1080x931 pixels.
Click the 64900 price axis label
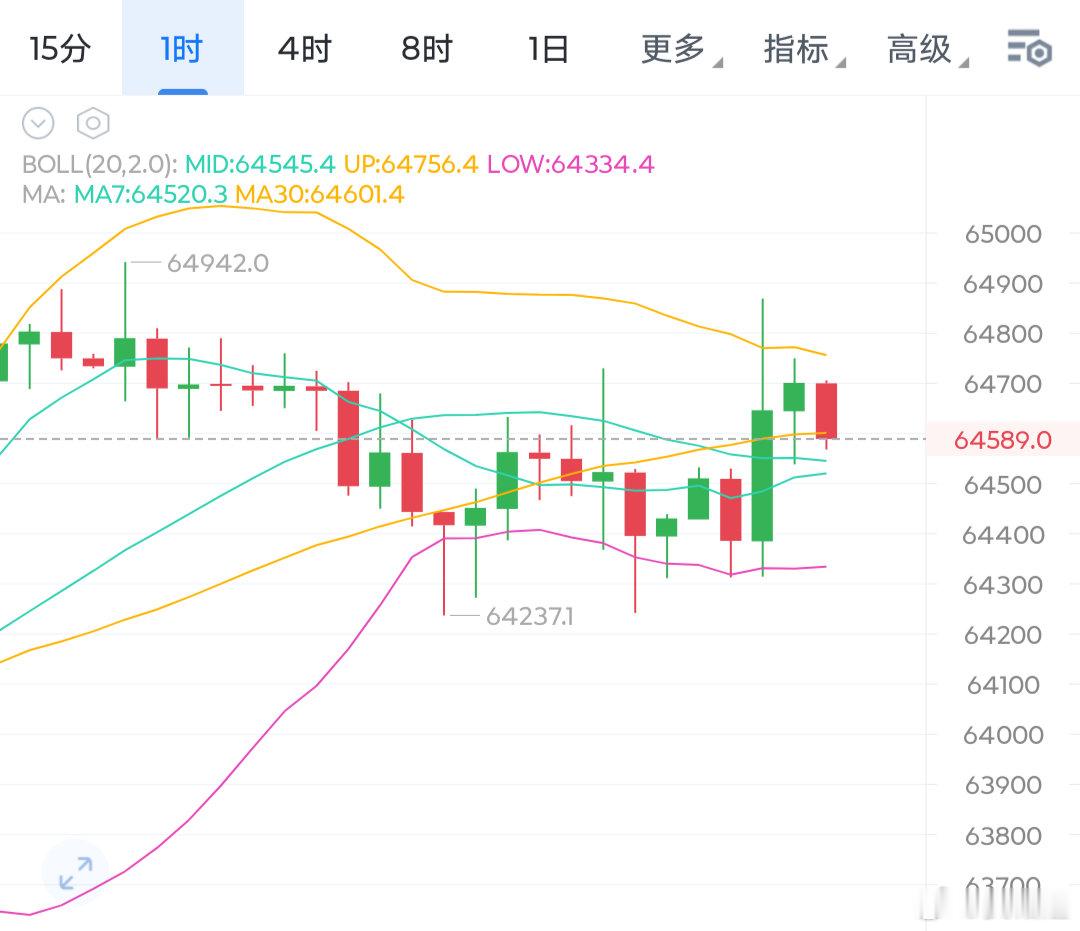(x=1003, y=284)
